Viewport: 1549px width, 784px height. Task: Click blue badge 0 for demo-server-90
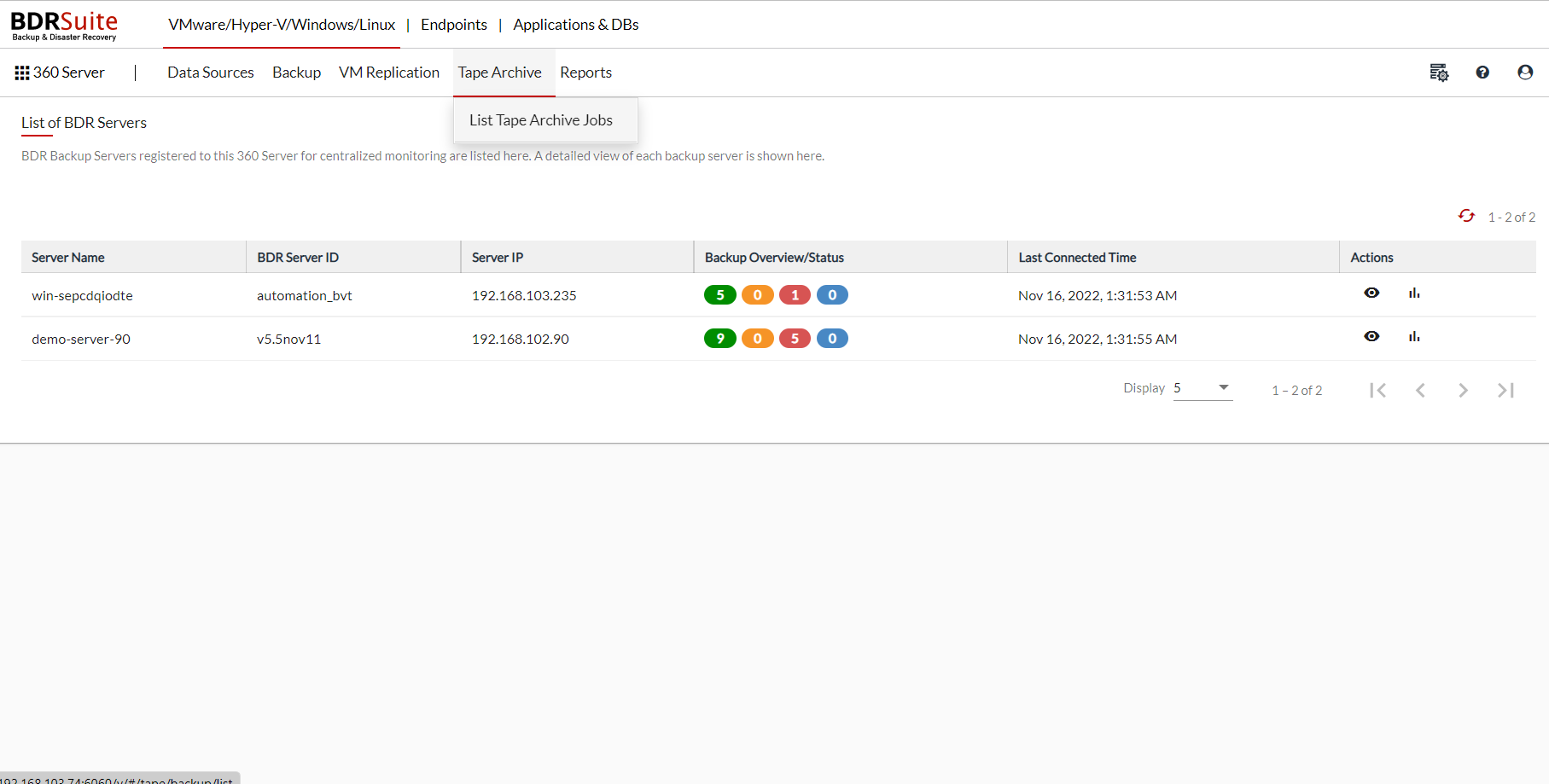[x=832, y=339]
